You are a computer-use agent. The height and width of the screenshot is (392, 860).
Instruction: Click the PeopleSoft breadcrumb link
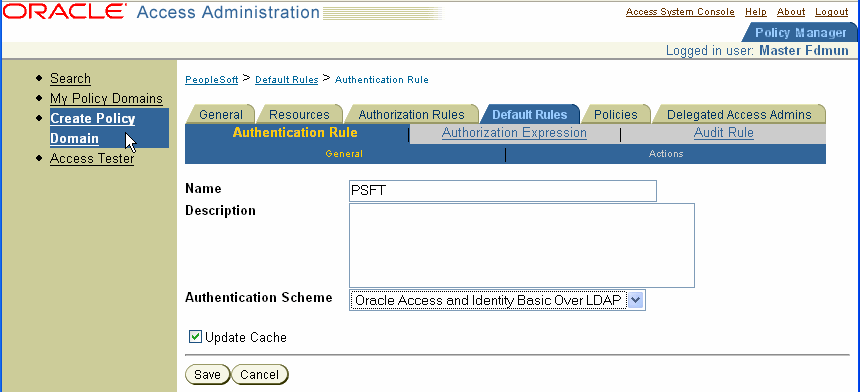coord(212,79)
